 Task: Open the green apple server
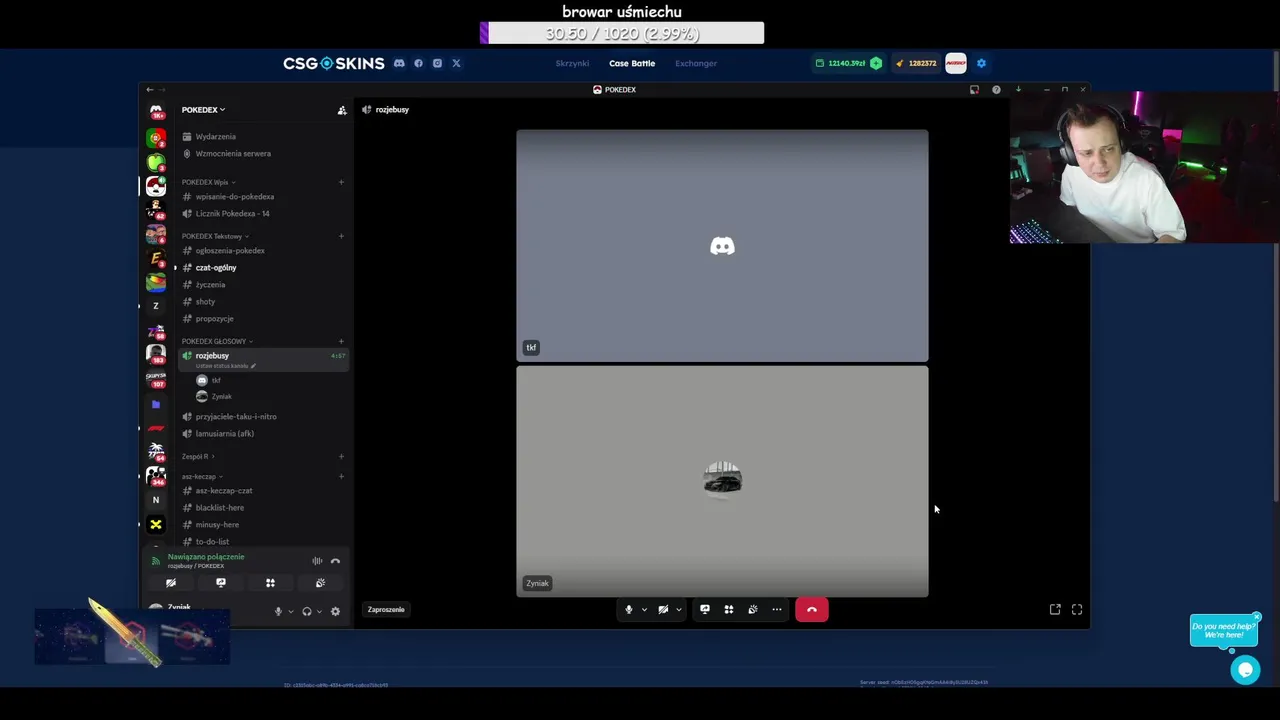156,162
